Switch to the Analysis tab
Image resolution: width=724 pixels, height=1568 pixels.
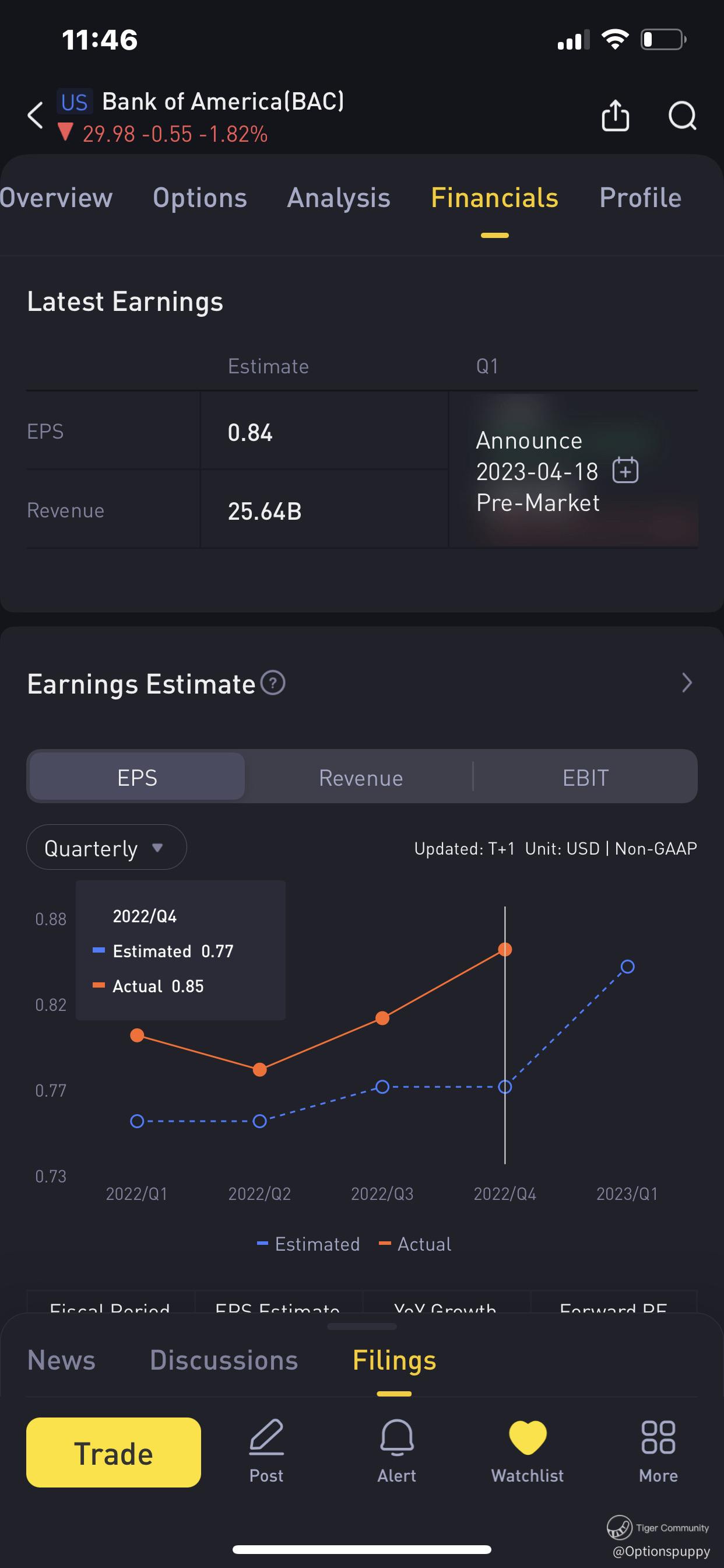point(339,198)
